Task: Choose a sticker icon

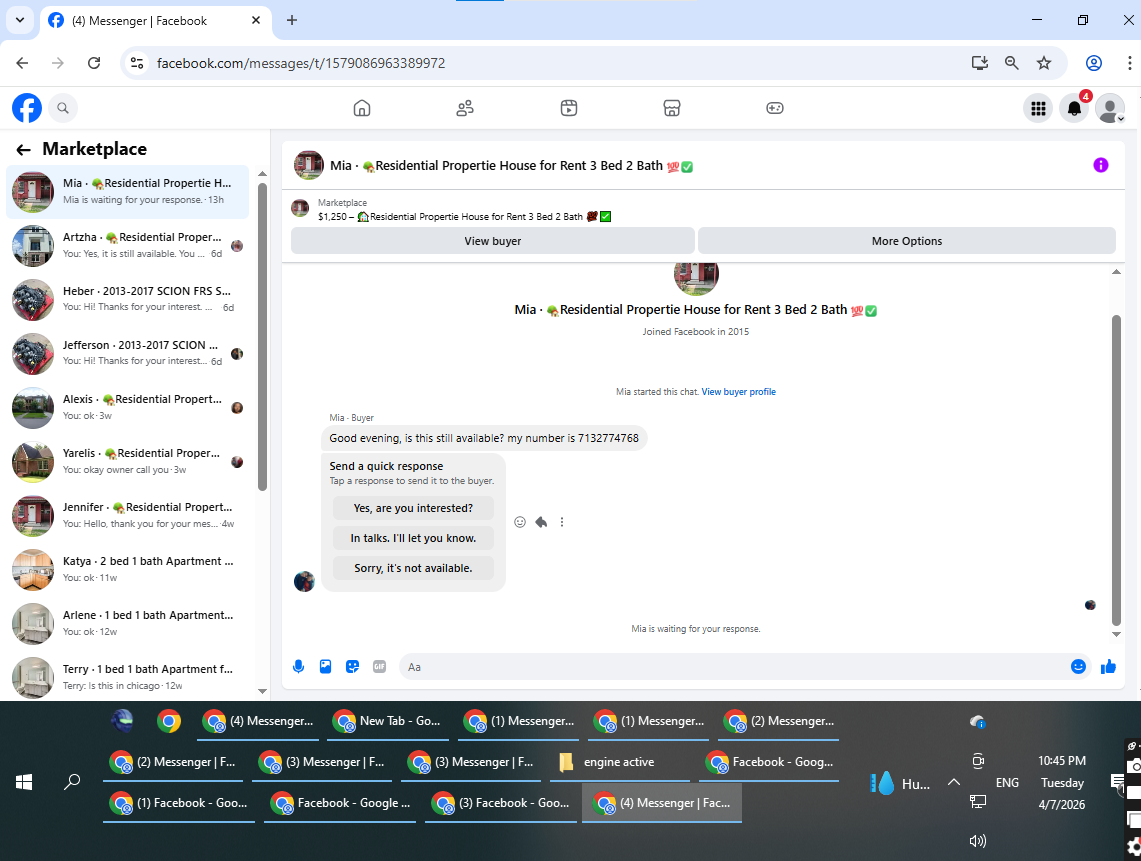Action: [x=352, y=667]
